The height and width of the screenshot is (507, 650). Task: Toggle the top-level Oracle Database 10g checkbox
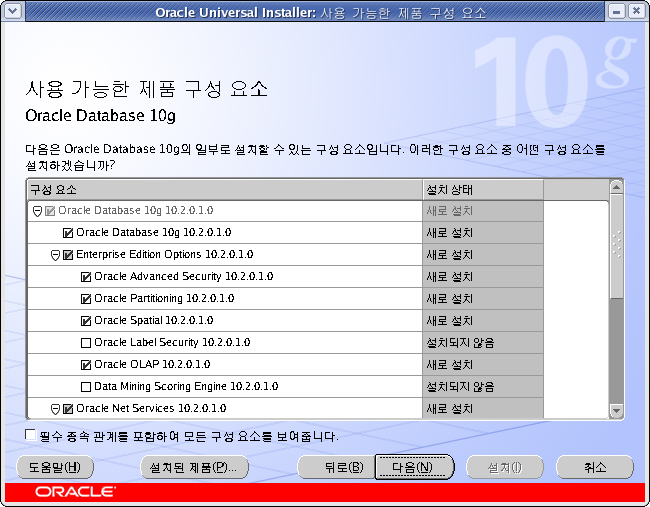pyautogui.click(x=50, y=211)
